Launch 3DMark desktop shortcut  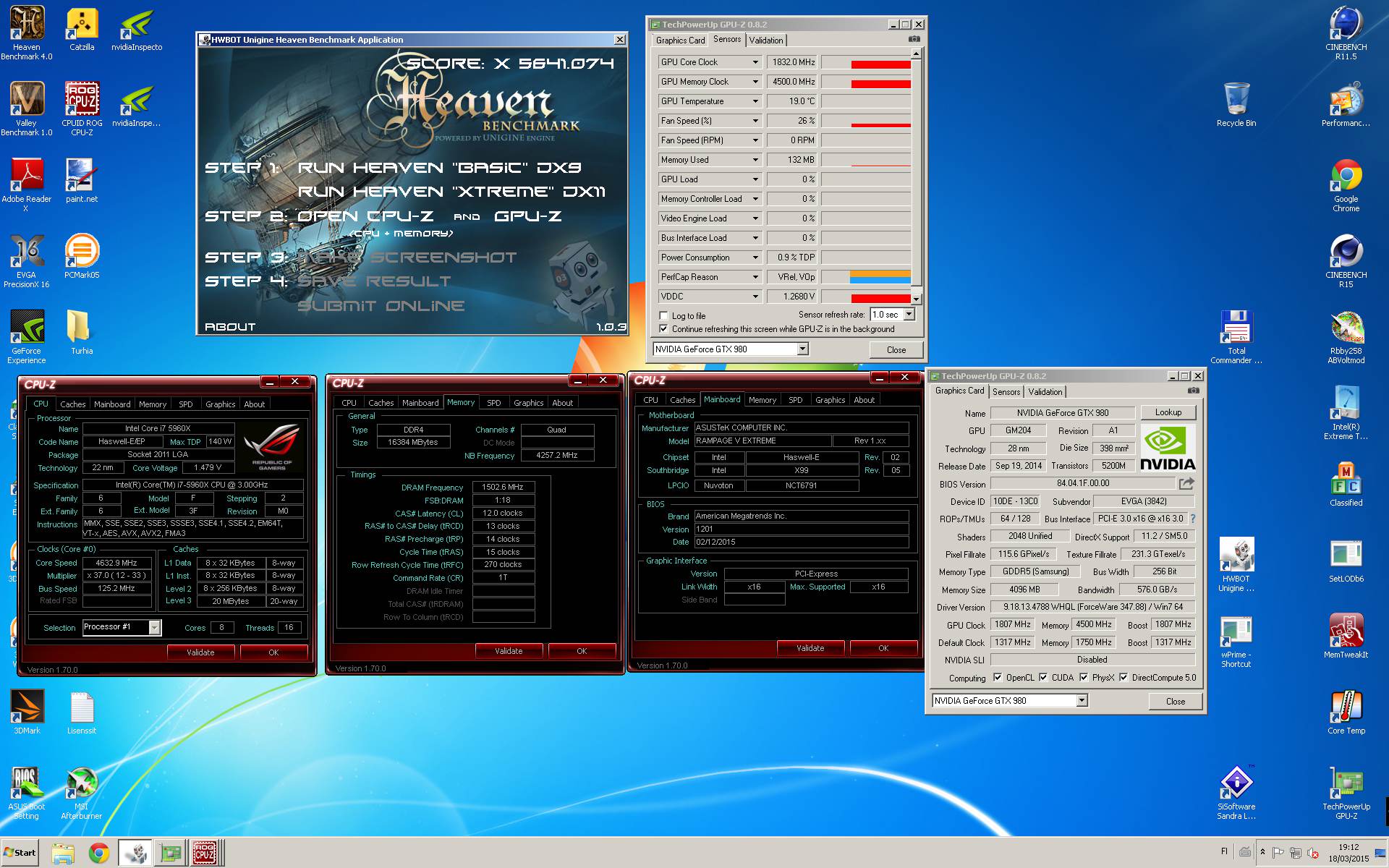(27, 712)
